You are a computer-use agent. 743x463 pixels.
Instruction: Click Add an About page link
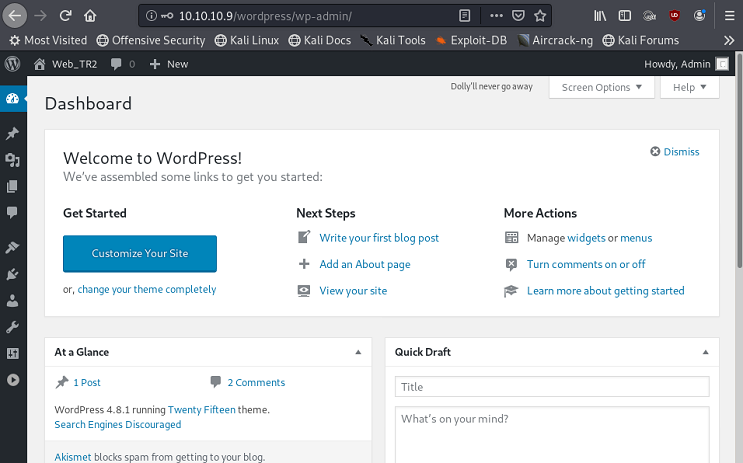pyautogui.click(x=365, y=264)
